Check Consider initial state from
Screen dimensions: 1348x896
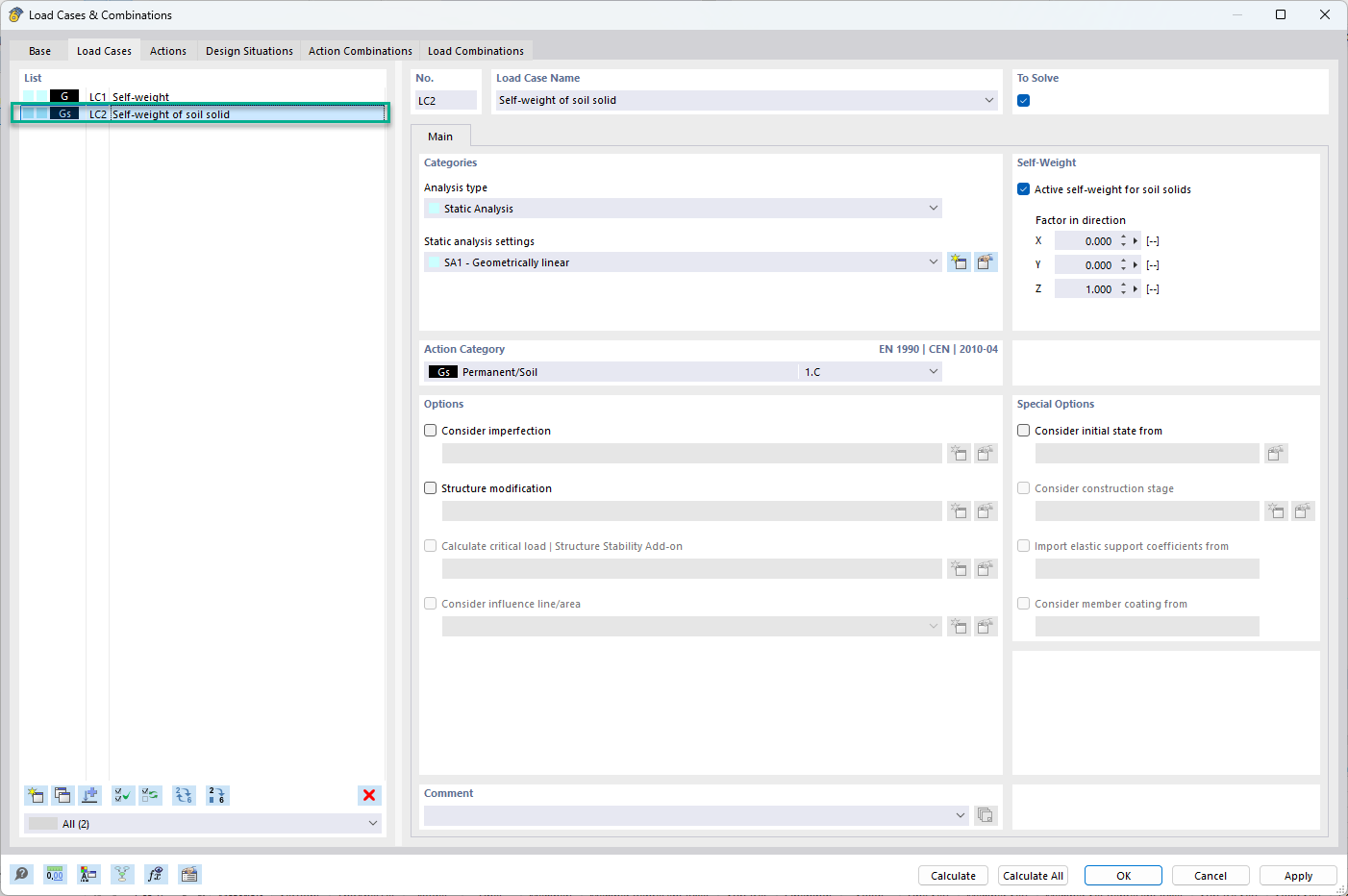point(1024,431)
